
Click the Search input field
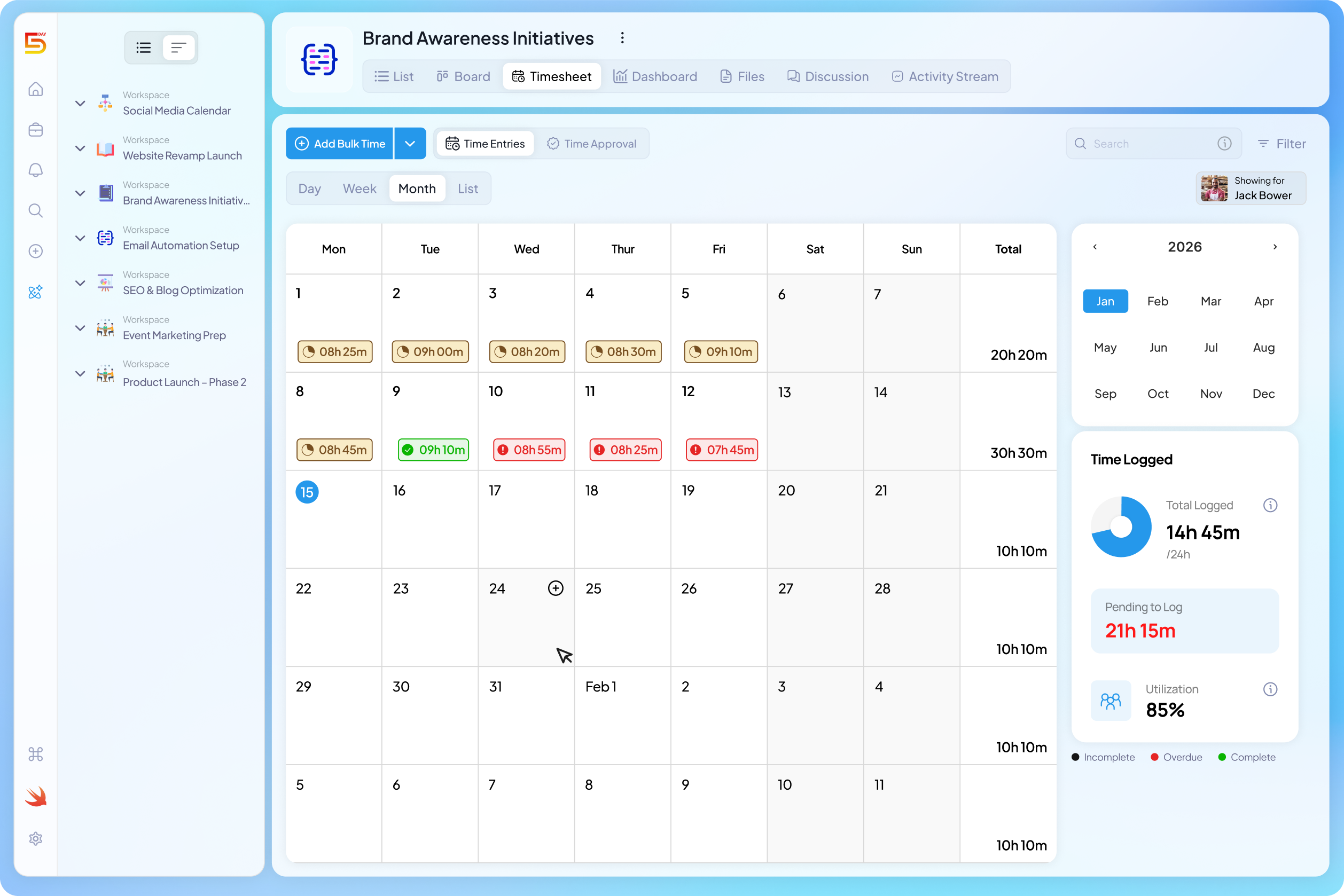(1153, 144)
